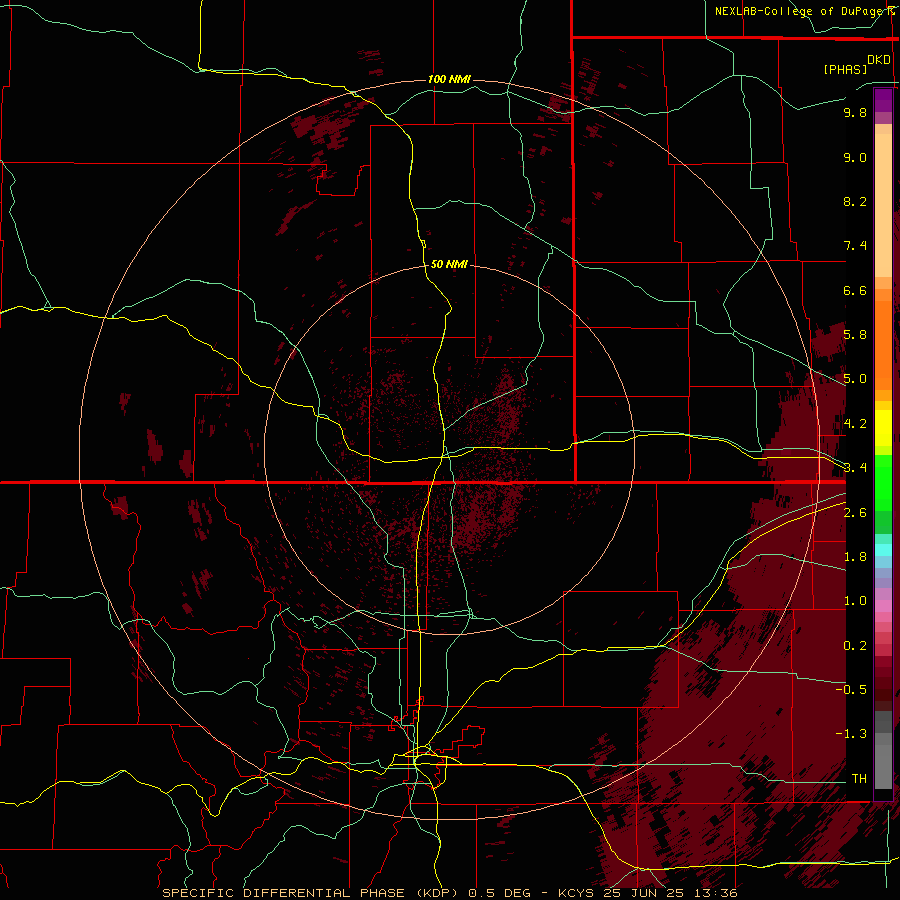Select the 5.8 scale label
900x900 pixels.
coord(855,335)
